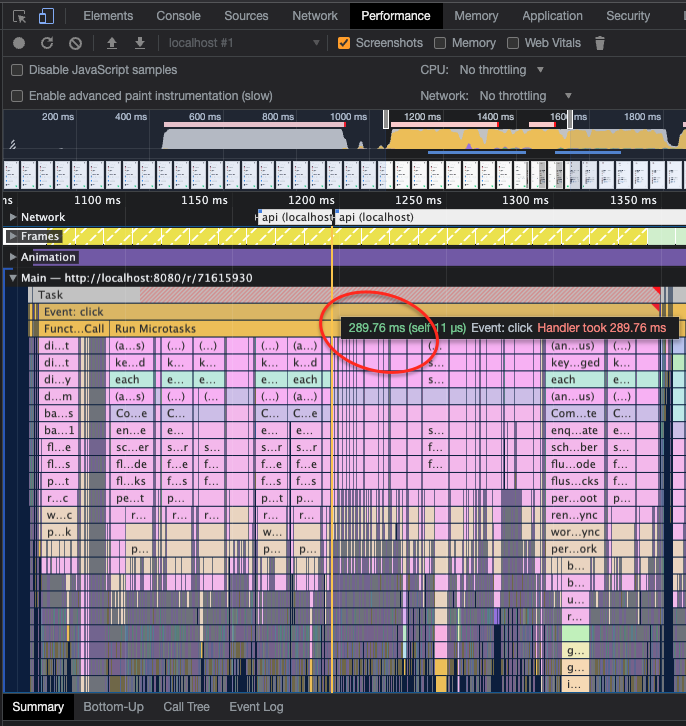Select the per...ork flame block

574,549
